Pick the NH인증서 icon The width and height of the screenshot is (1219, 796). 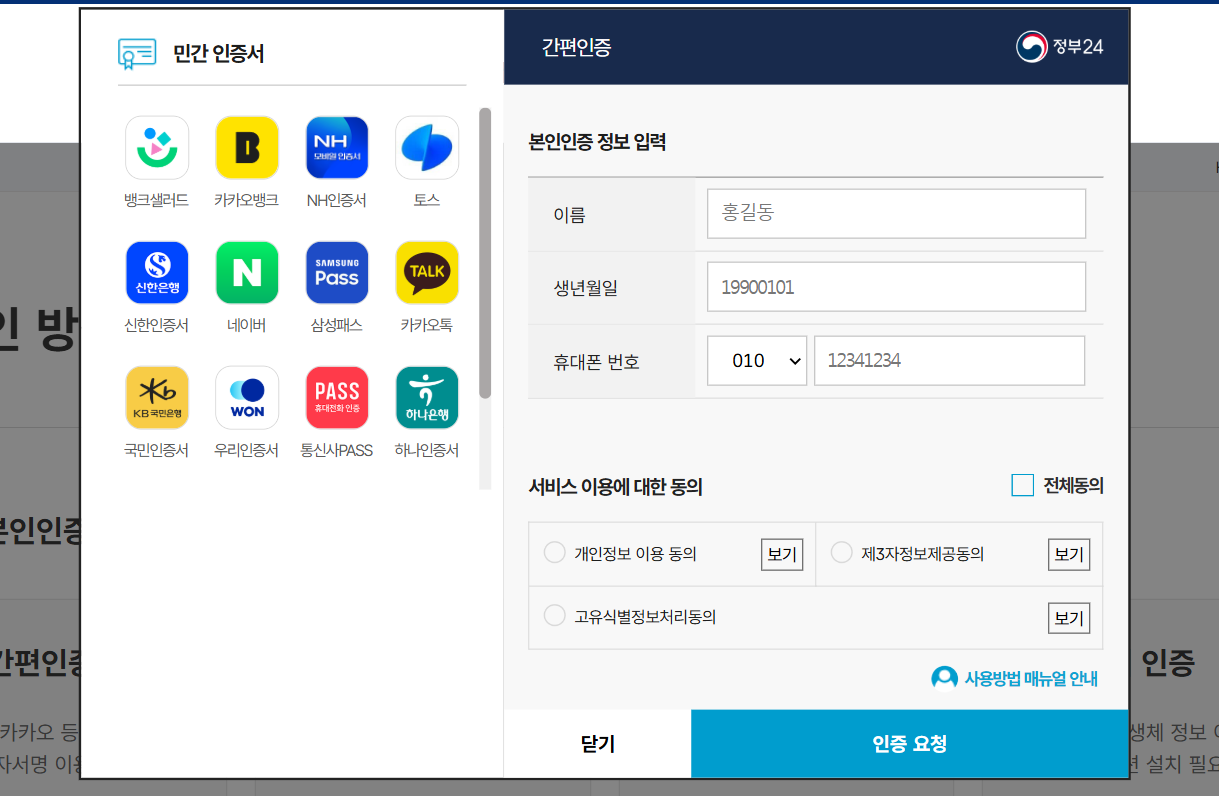point(337,148)
